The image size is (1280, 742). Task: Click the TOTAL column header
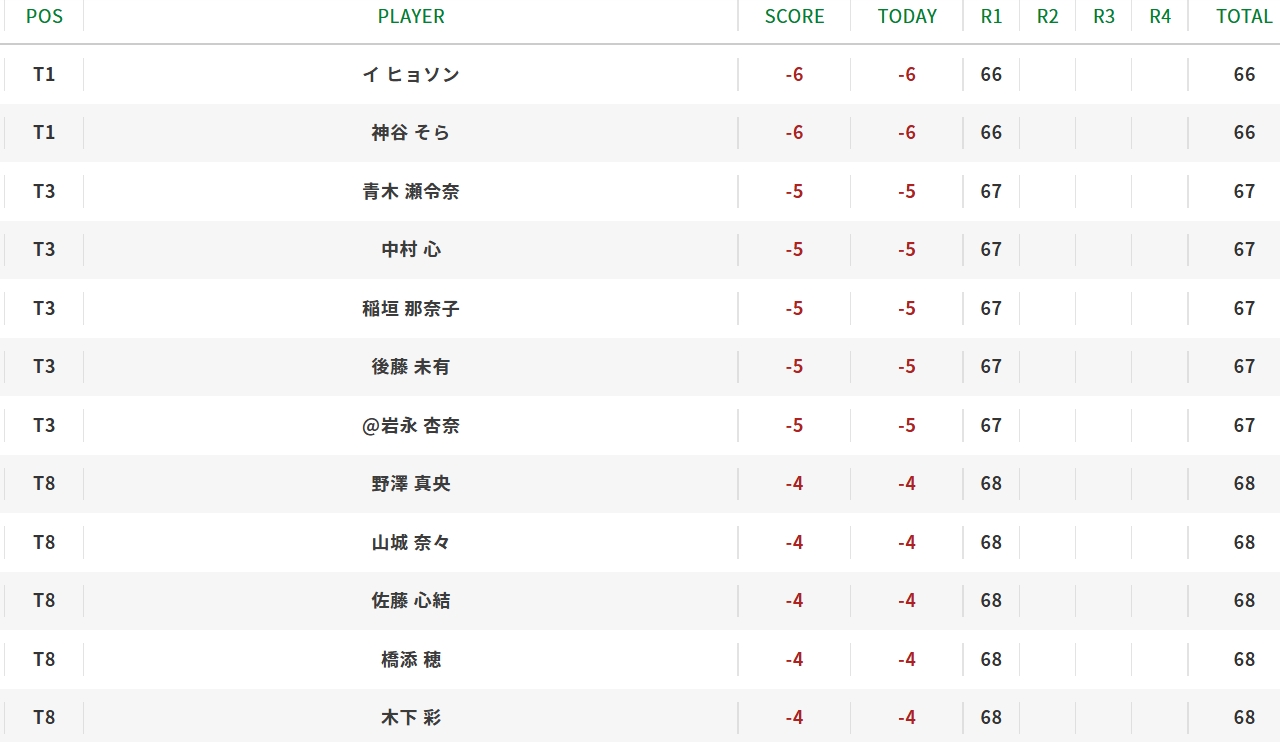1243,16
